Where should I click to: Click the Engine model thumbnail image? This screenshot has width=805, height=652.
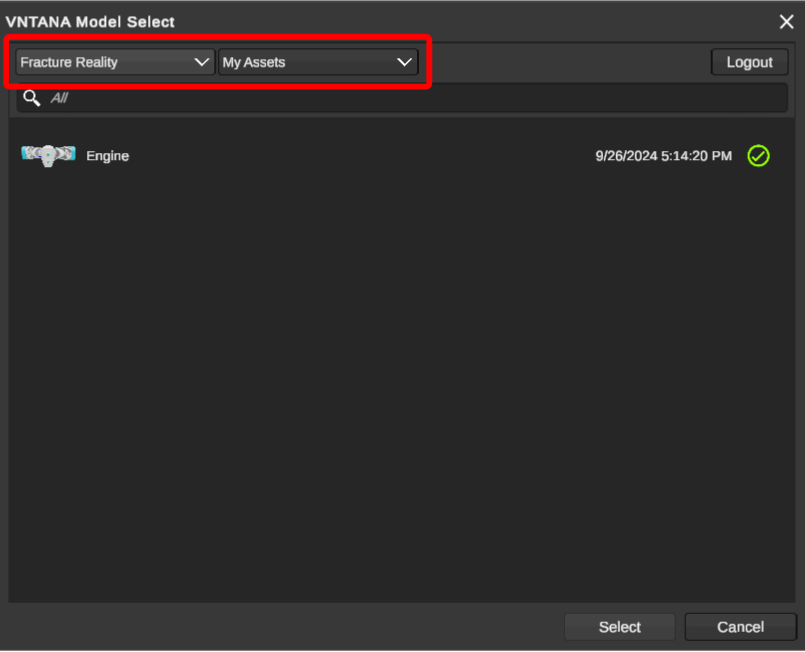[x=48, y=155]
